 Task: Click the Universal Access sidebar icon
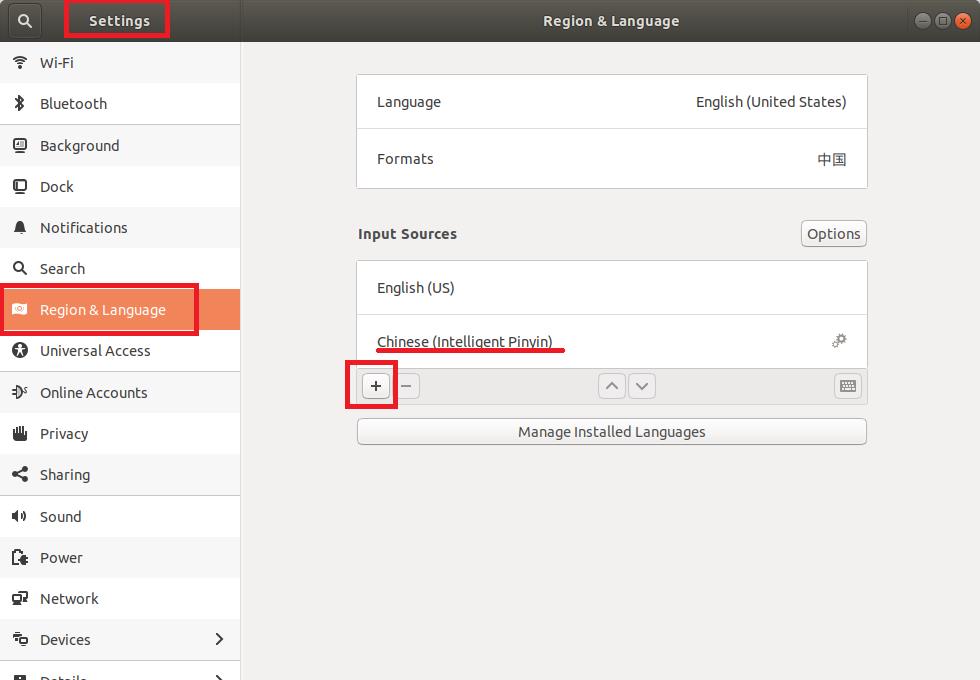pos(20,350)
